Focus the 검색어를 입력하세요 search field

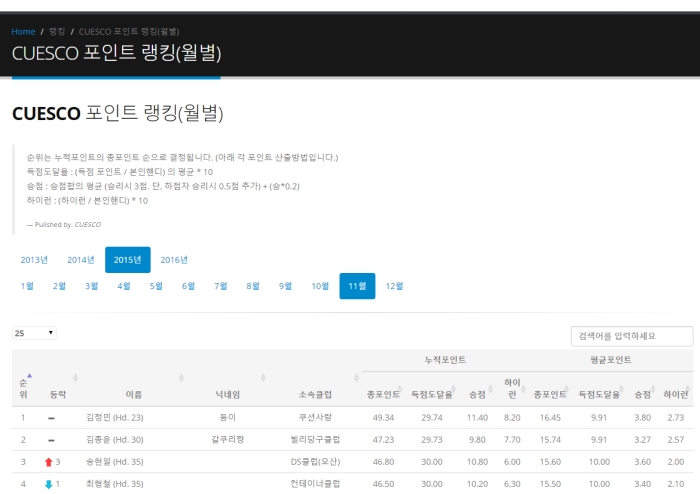pyautogui.click(x=632, y=336)
